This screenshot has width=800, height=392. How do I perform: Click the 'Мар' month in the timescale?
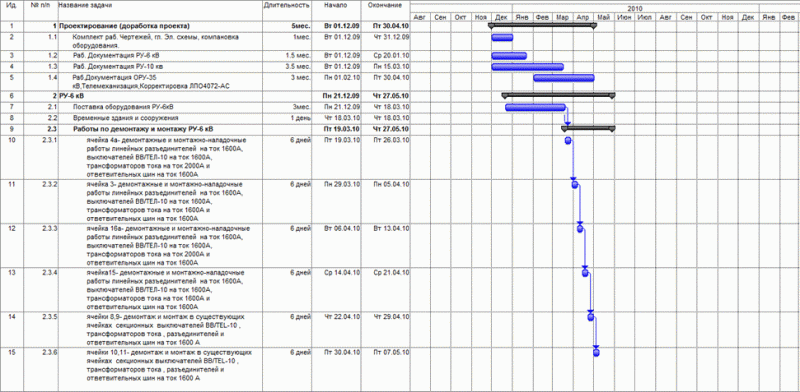[563, 17]
